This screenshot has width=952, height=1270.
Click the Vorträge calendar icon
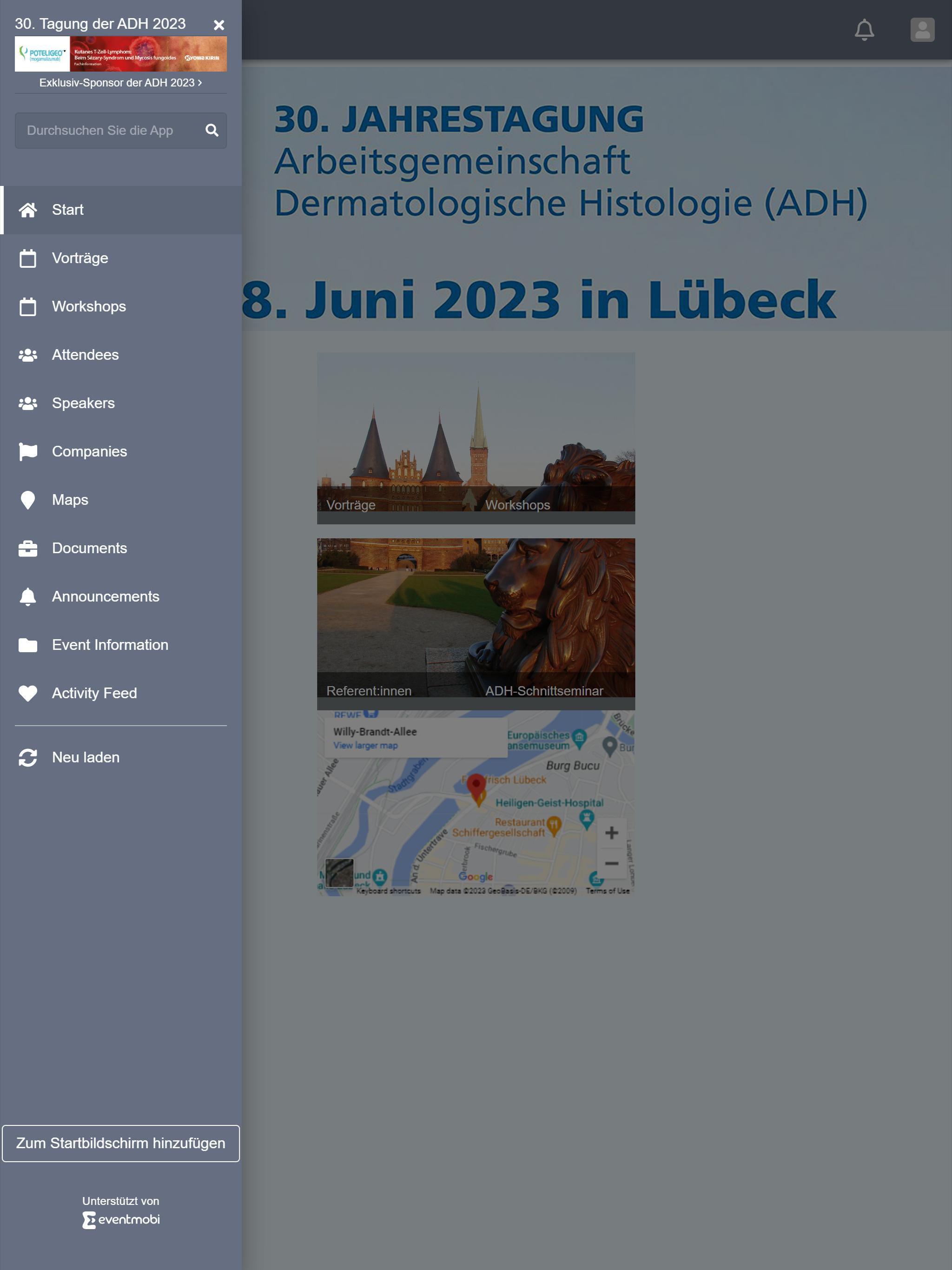[27, 258]
